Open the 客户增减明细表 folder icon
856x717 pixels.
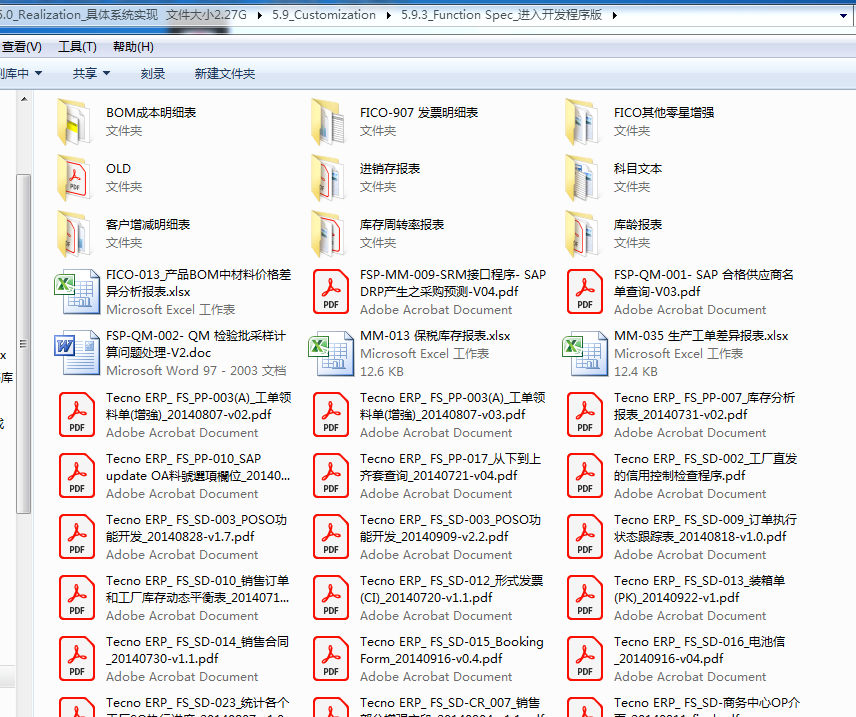point(74,234)
